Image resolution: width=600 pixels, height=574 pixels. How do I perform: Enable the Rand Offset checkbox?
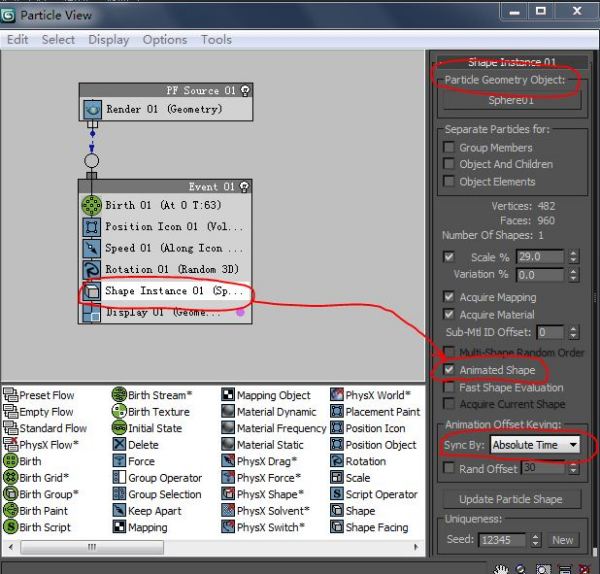[448, 468]
